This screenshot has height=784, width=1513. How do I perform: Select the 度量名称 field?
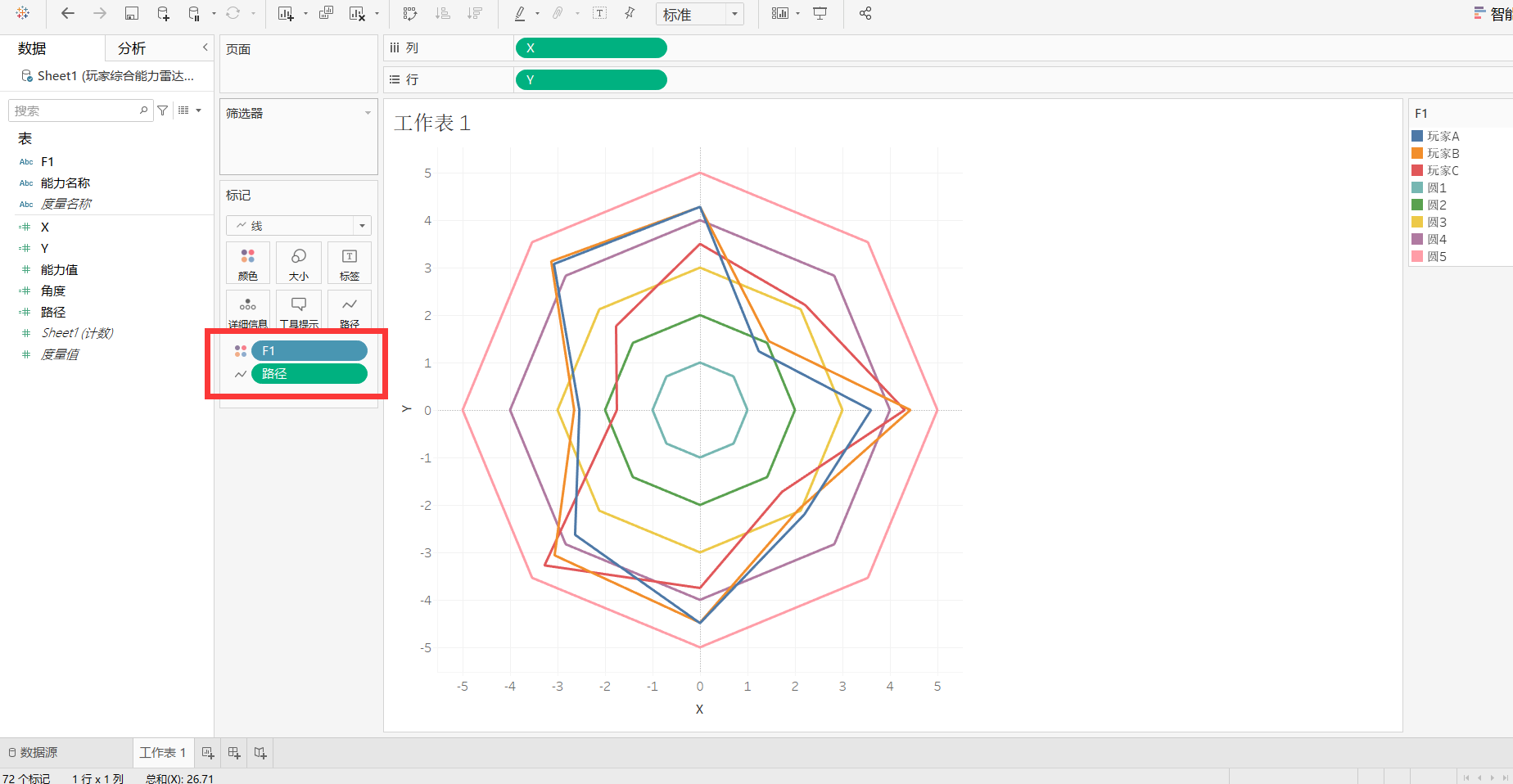66,204
